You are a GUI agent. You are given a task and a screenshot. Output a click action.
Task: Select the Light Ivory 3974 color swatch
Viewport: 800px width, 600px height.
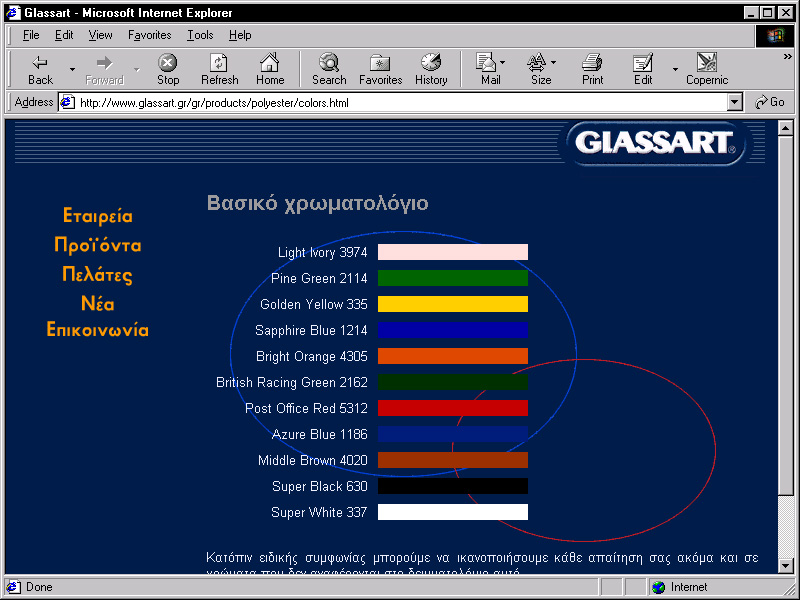click(453, 252)
